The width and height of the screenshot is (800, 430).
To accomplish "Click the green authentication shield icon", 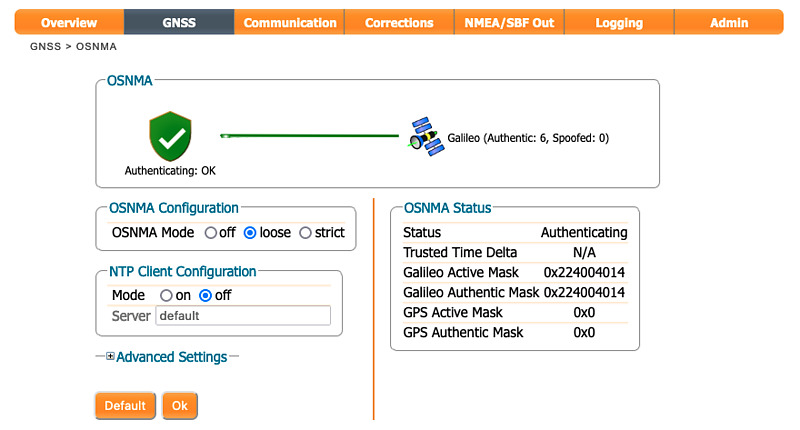I will [x=170, y=136].
